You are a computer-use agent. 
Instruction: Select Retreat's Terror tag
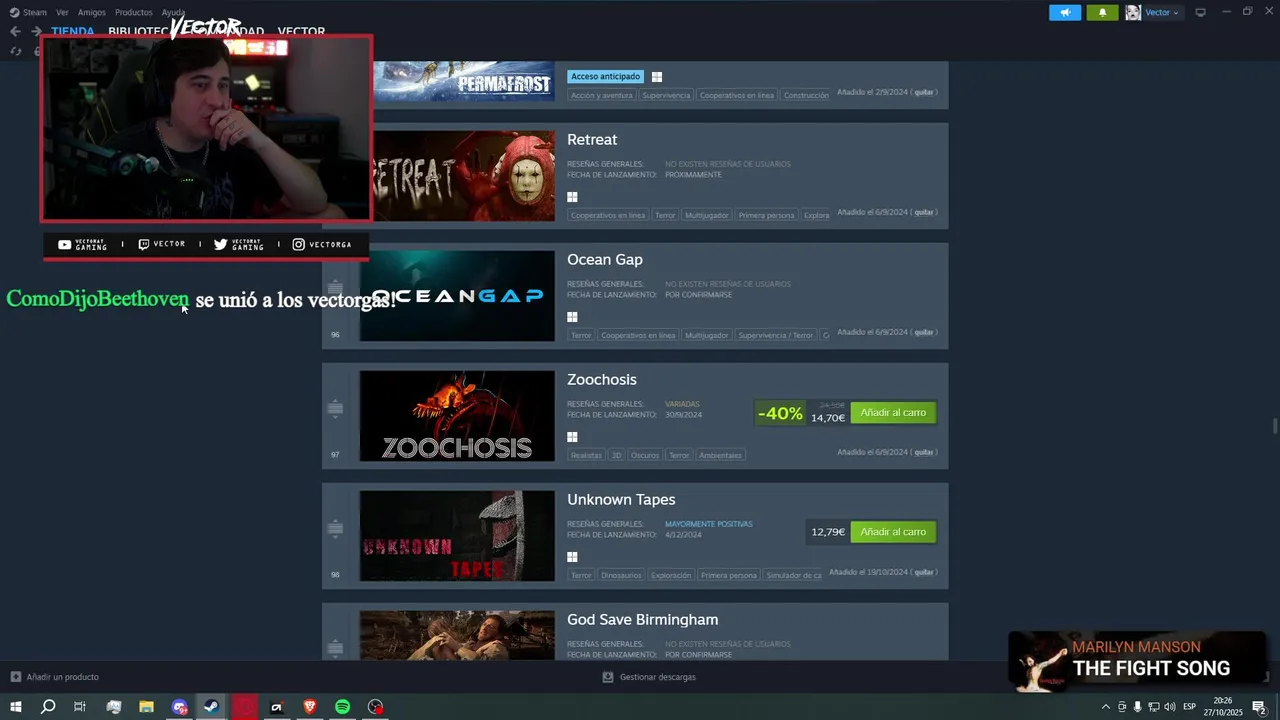point(665,215)
